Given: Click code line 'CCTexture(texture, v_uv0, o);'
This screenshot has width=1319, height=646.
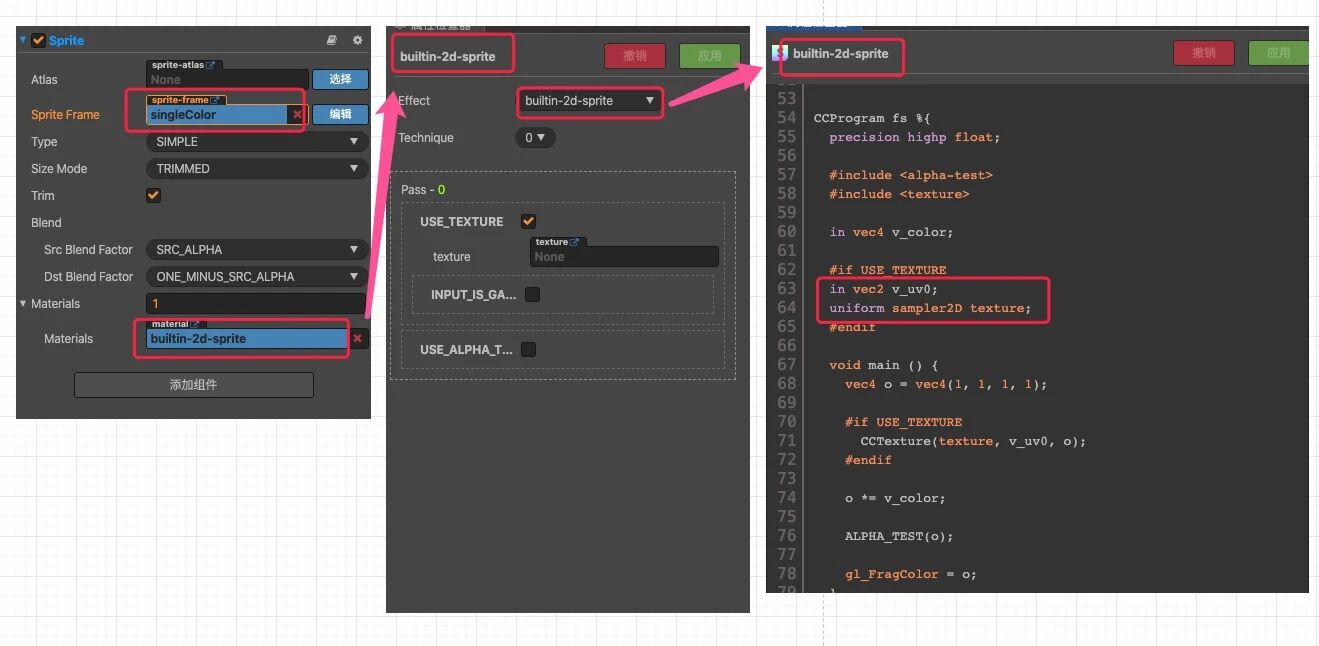Looking at the screenshot, I should click(973, 441).
